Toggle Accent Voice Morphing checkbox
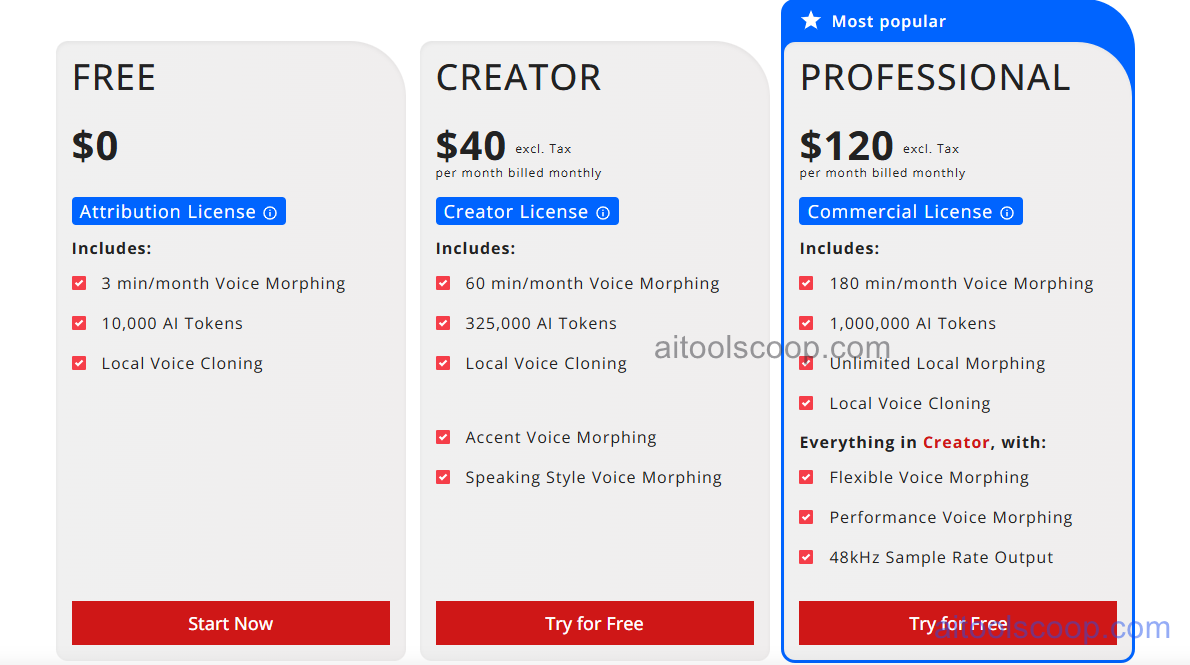This screenshot has height=665, width=1190. point(443,437)
